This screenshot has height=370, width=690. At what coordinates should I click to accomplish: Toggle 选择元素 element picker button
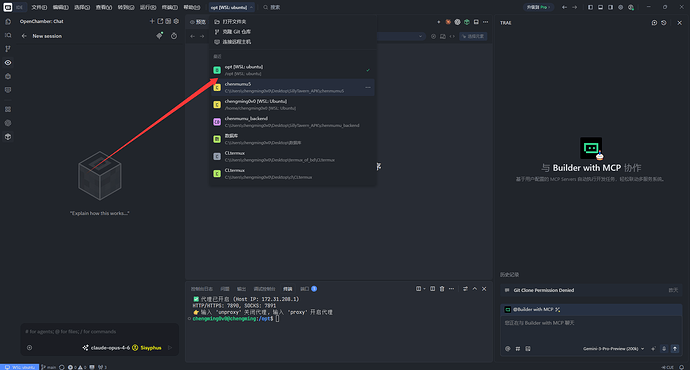[473, 36]
